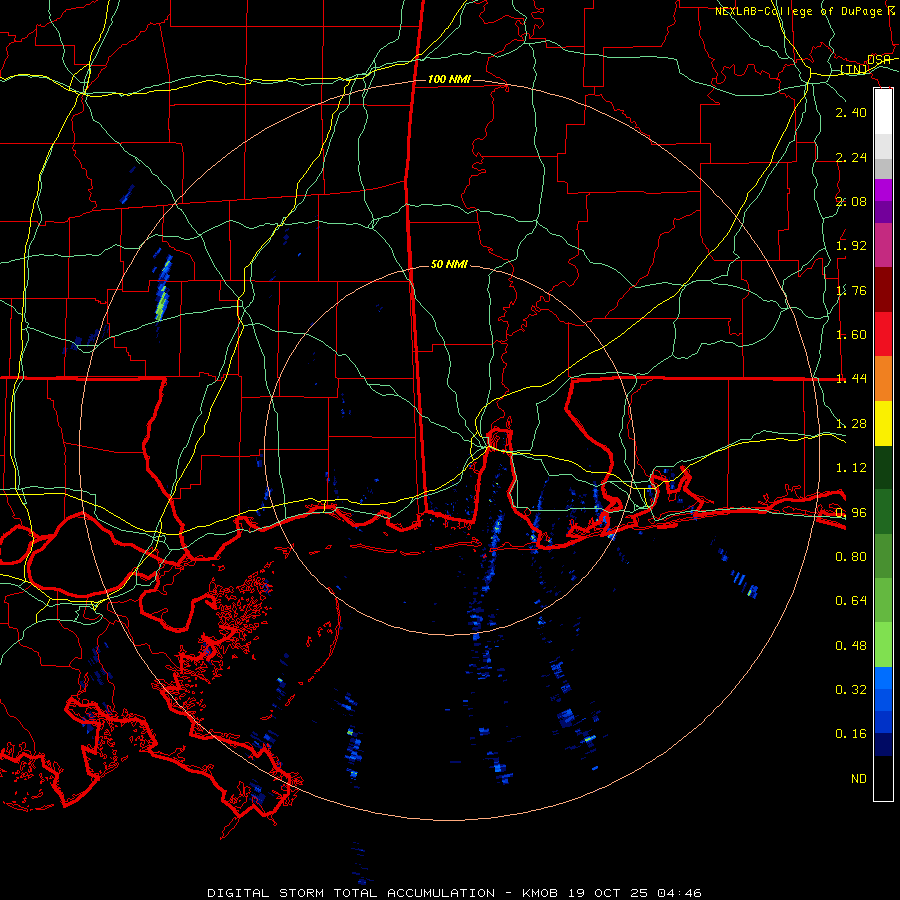
Task: Click the "50 NMI" range ring label
Action: coord(449,264)
